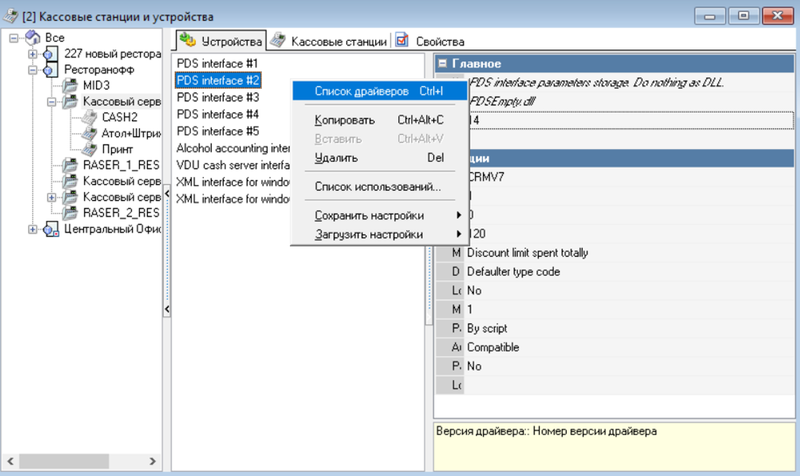Select Alcohol accounting interface row
Screen dimensions: 800x476
click(233, 148)
